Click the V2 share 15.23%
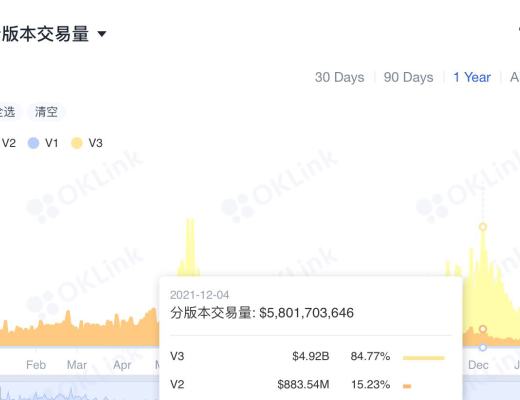Image resolution: width=520 pixels, height=400 pixels. point(370,385)
